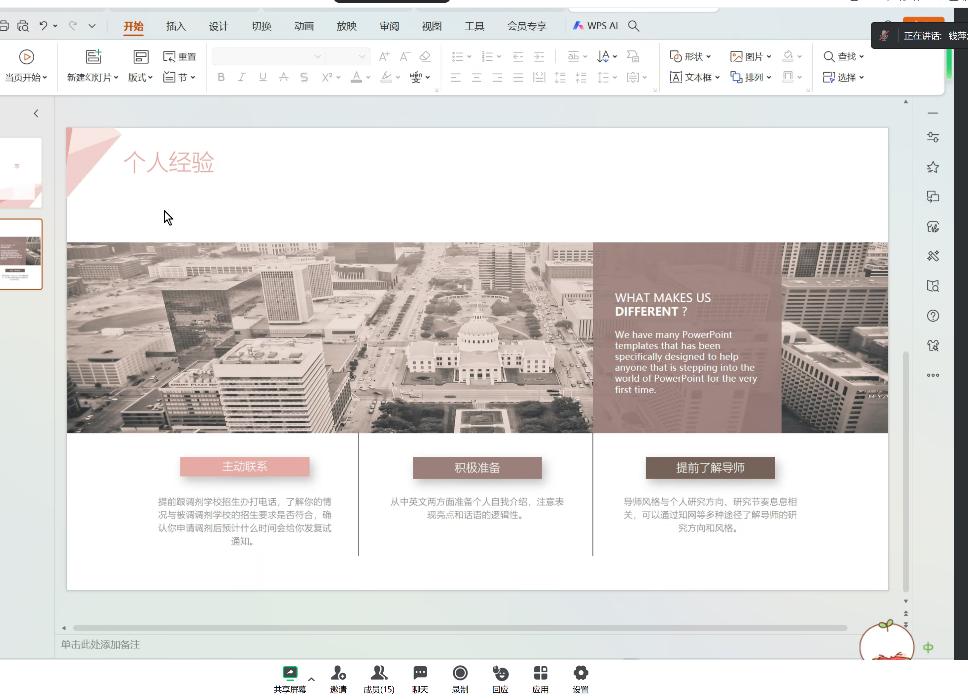968x699 pixels.
Task: Click the new slide icon
Action: point(93,58)
